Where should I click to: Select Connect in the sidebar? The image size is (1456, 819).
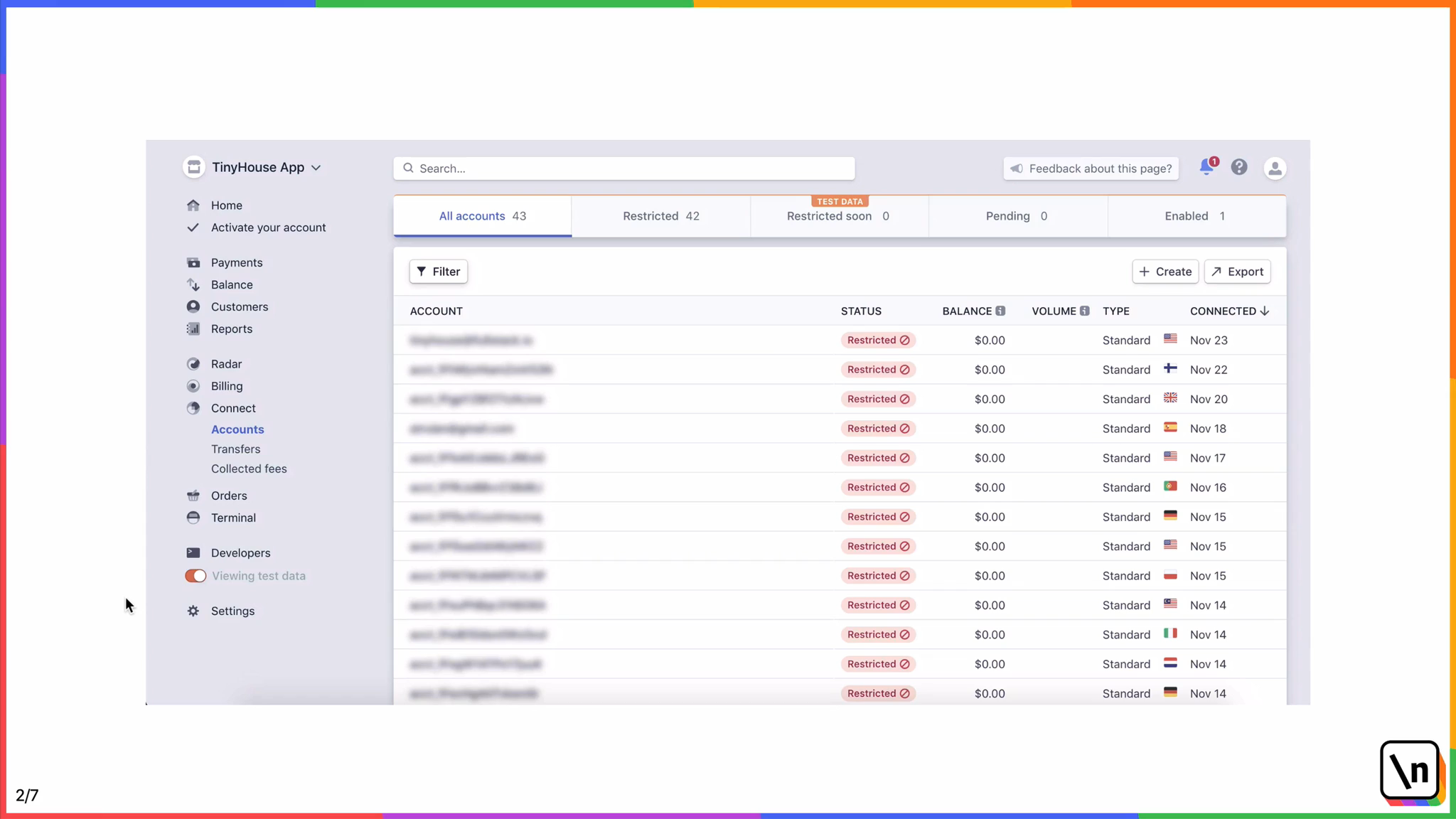click(x=232, y=408)
